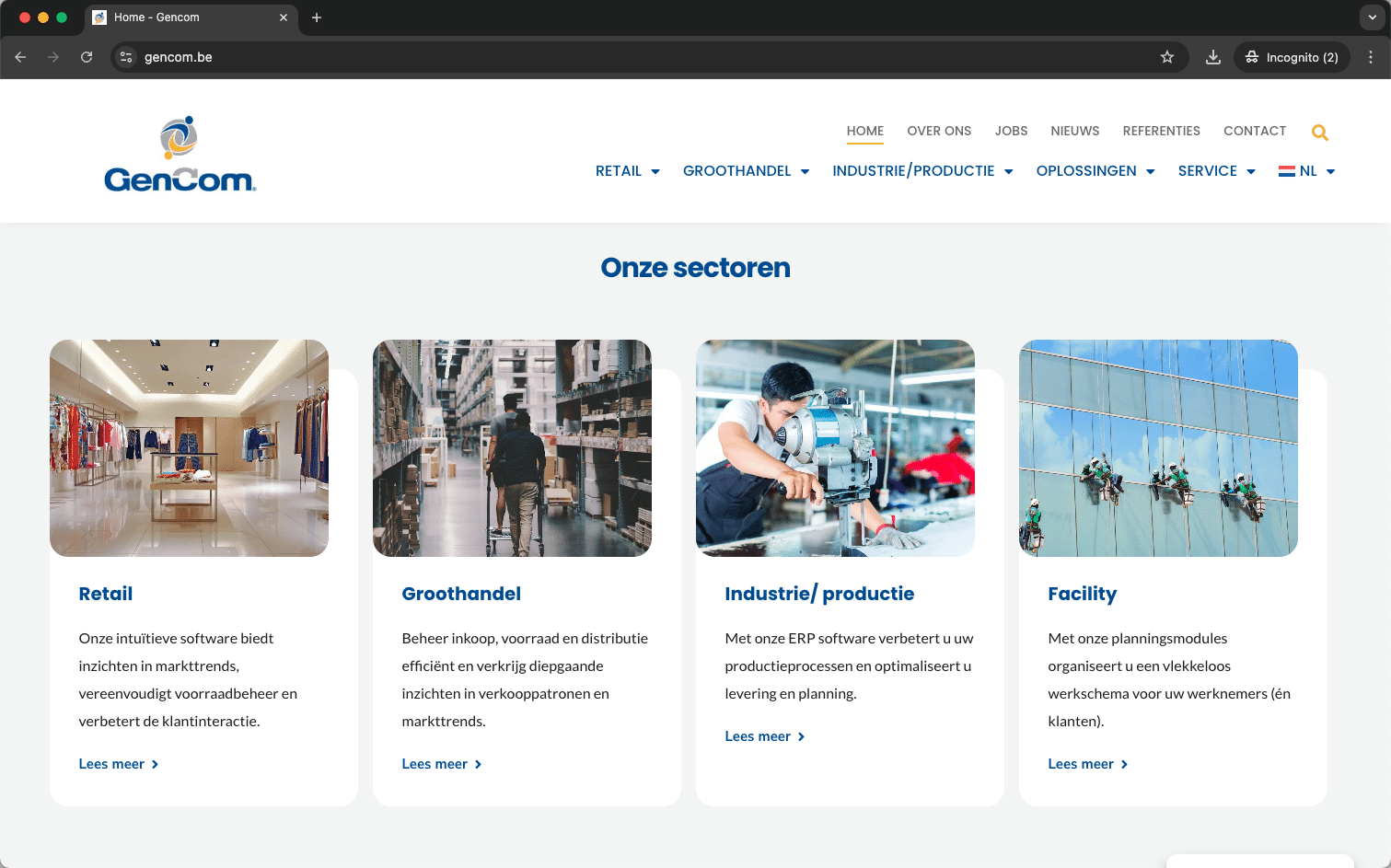Bookmark the page via the star icon
1391x868 pixels.
(x=1167, y=56)
